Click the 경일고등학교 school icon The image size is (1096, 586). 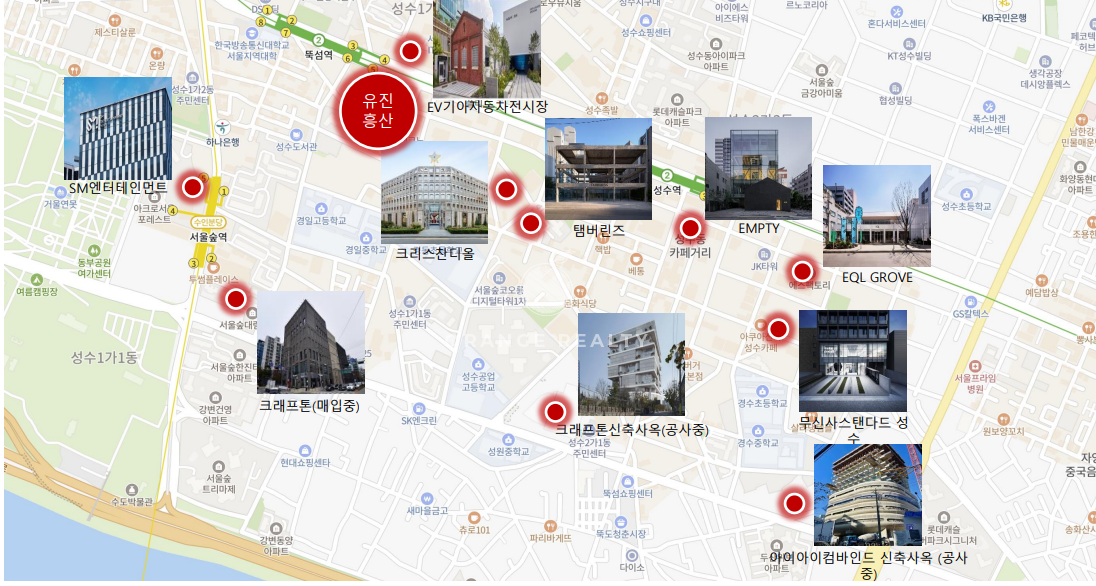point(321,208)
